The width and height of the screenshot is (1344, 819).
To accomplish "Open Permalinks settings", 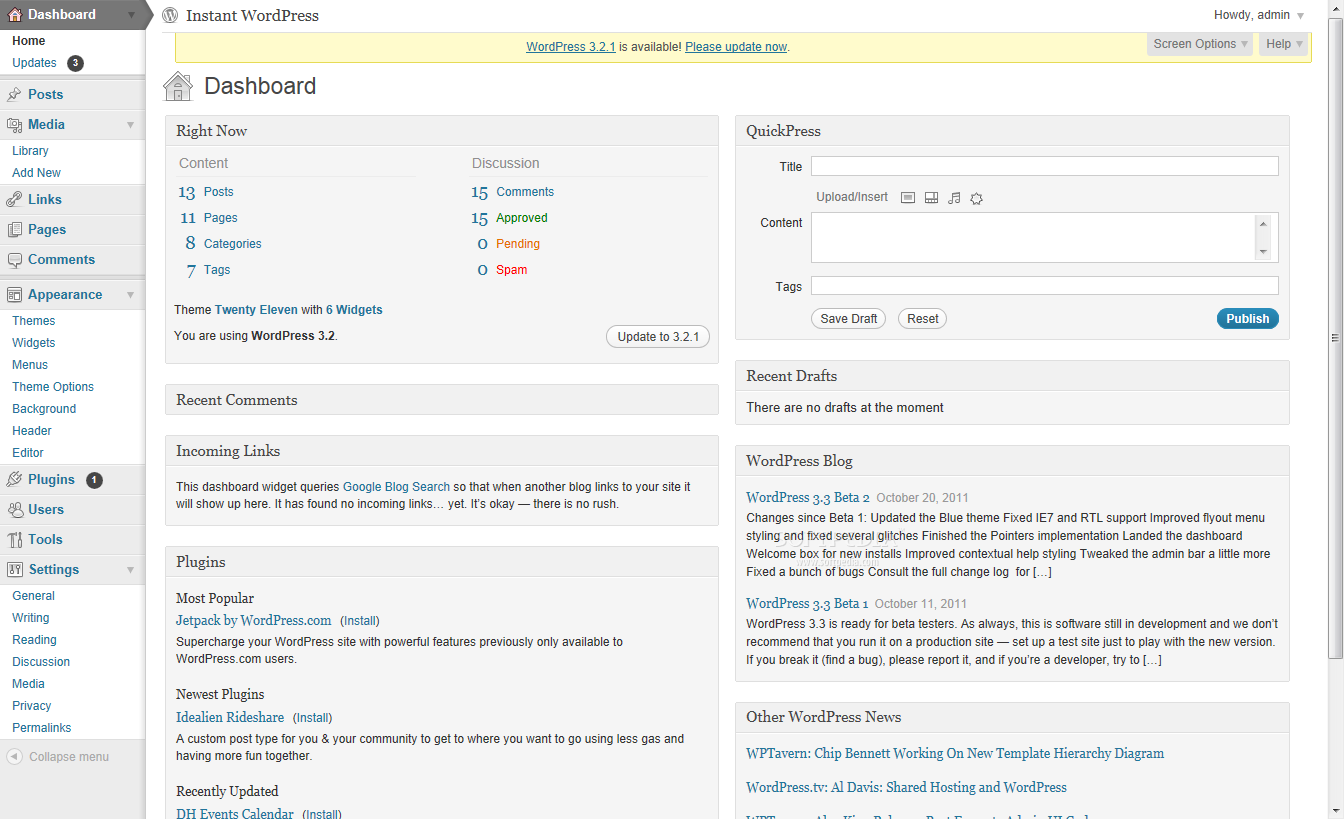I will [41, 728].
